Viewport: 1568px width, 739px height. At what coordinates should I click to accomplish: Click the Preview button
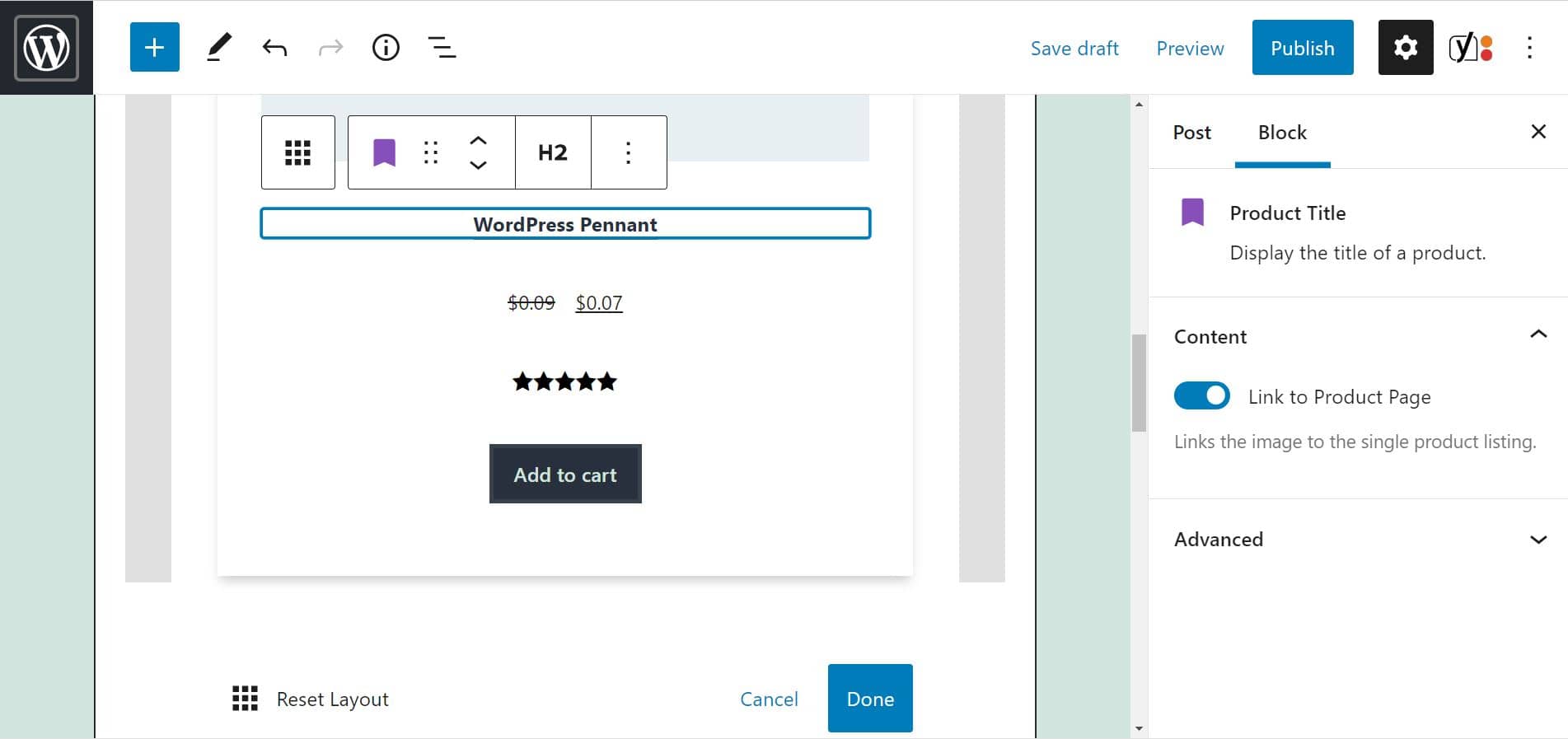point(1190,49)
